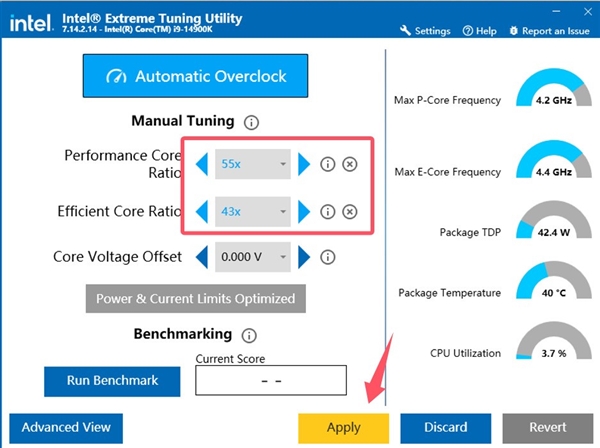600x448 pixels.
Task: Start Automatic Overclock
Action: (196, 76)
